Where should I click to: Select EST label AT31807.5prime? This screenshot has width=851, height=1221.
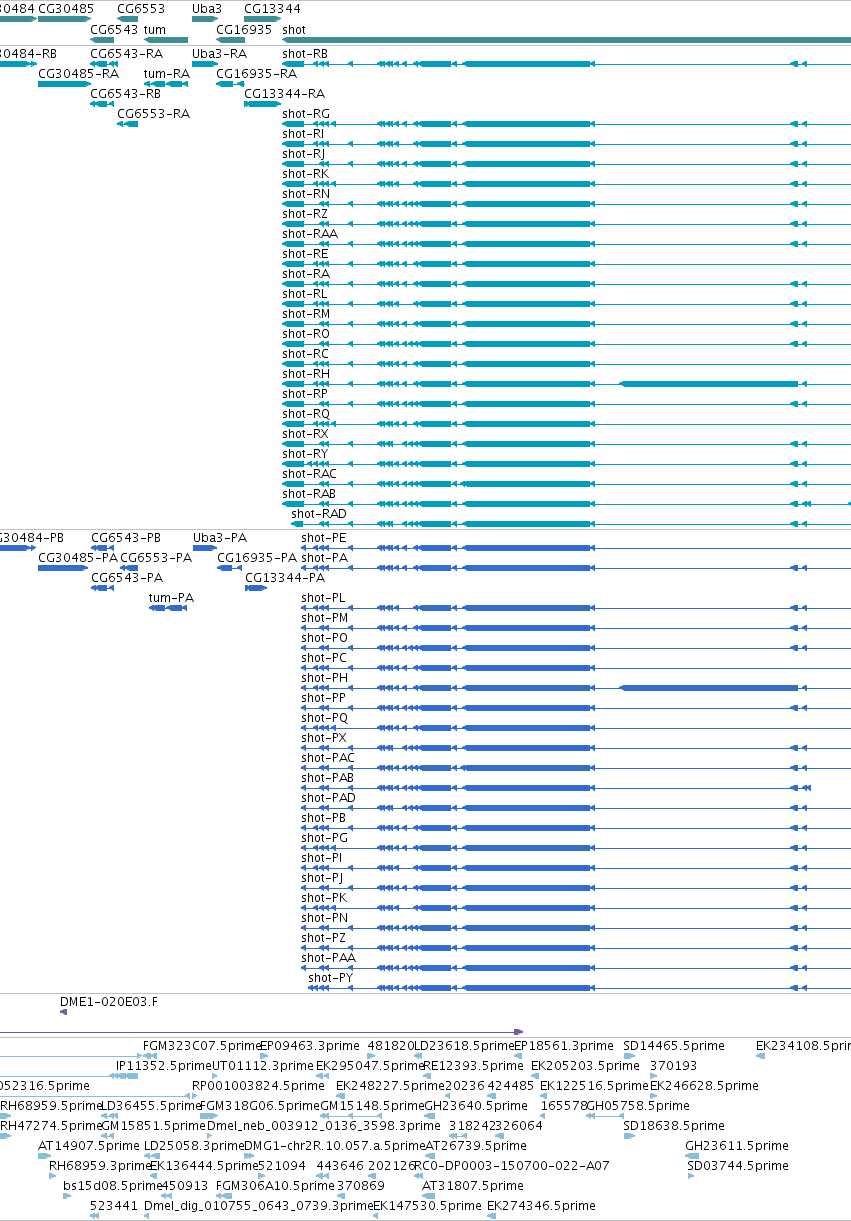[473, 1186]
